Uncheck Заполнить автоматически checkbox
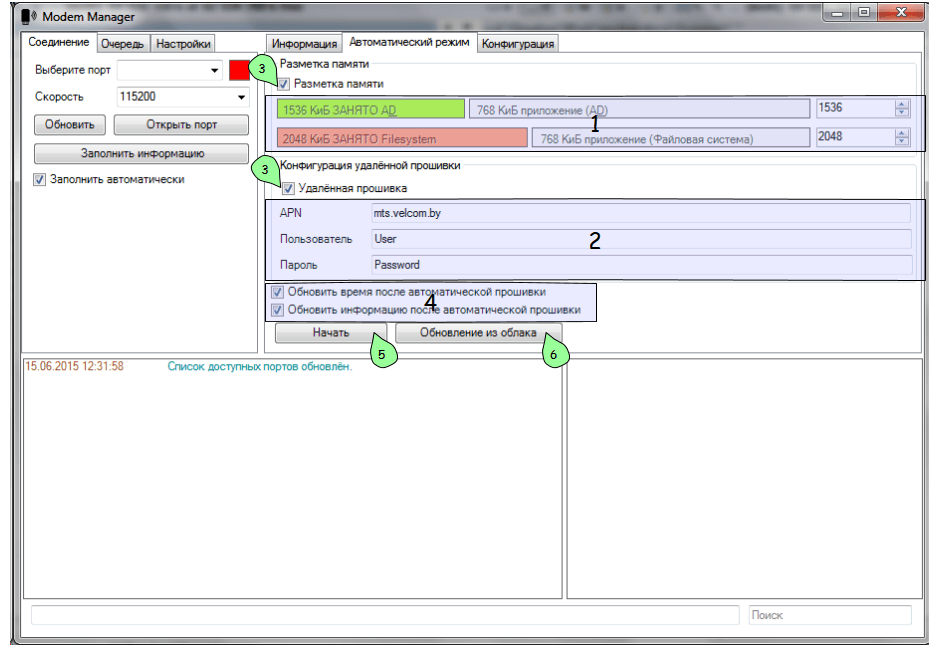 tap(40, 179)
